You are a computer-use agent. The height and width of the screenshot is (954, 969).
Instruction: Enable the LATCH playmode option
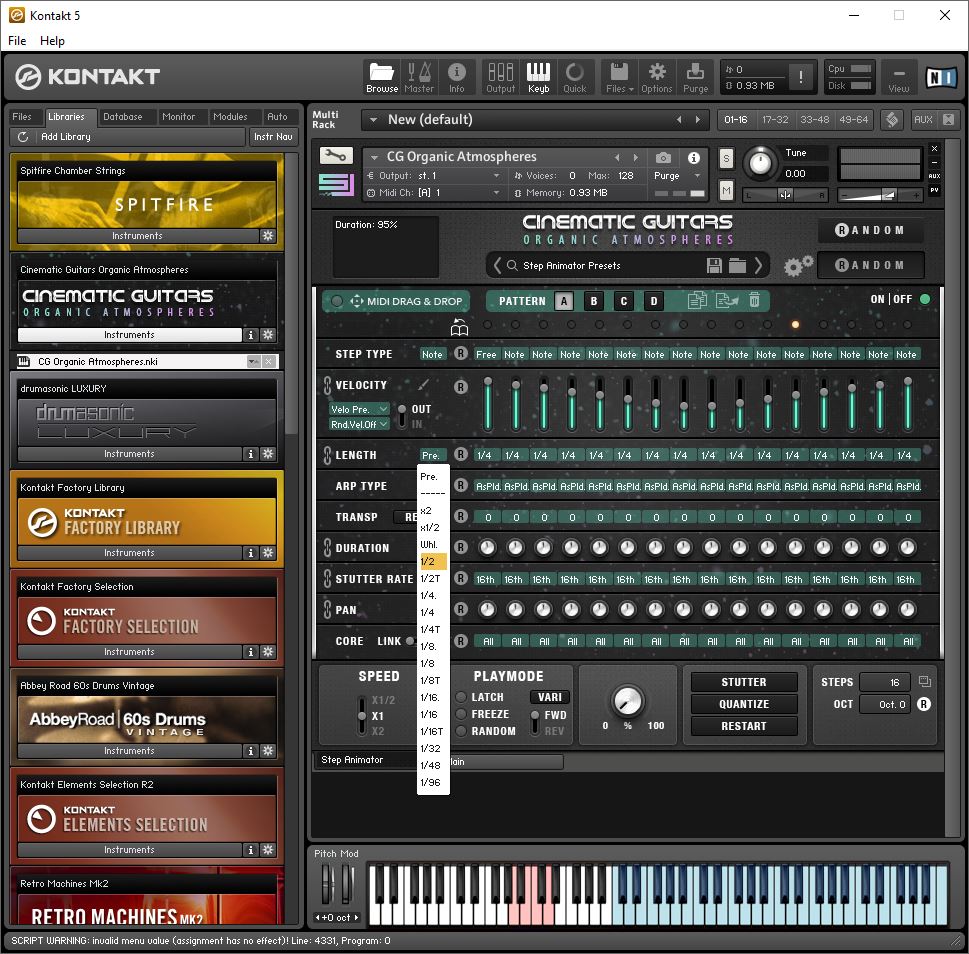pos(461,697)
